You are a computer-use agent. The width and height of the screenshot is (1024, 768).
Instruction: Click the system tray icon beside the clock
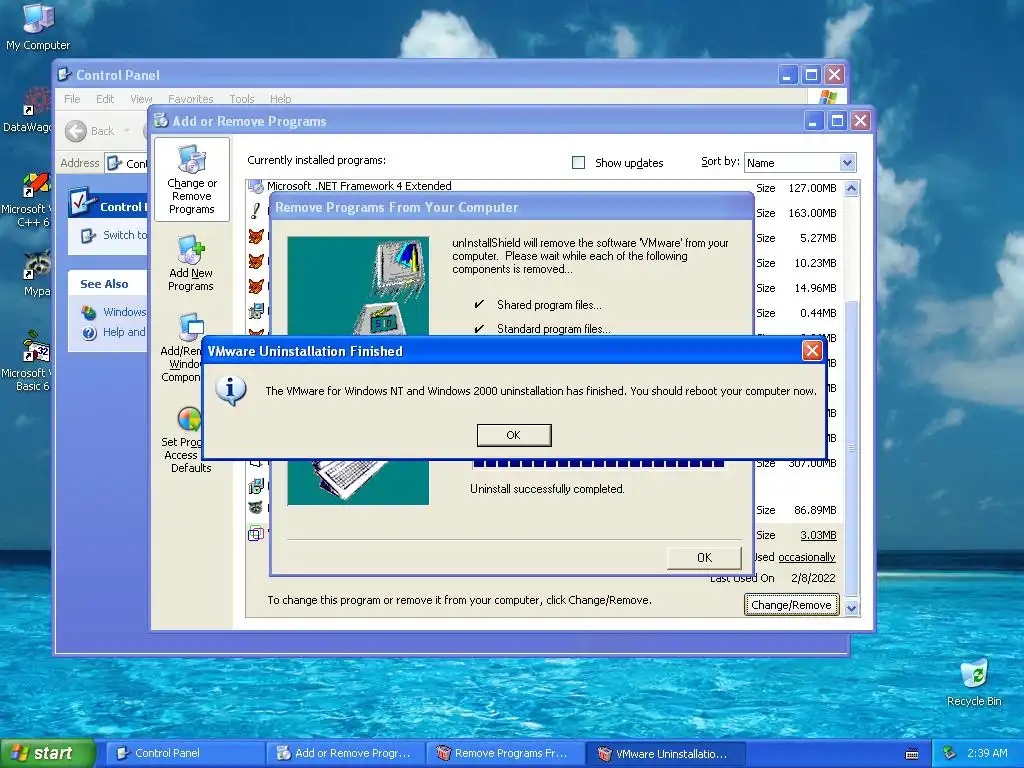950,753
